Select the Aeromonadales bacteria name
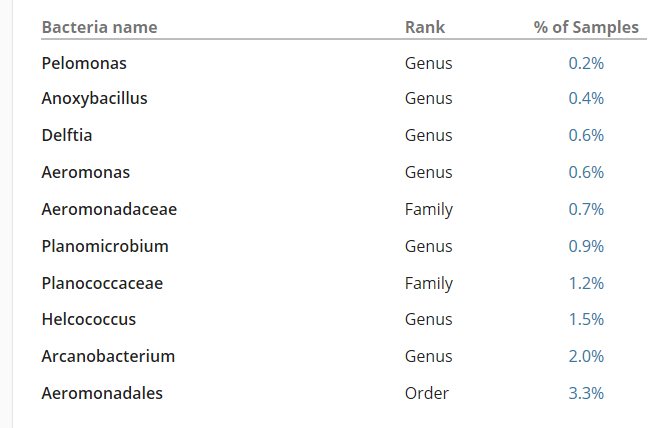 102,393
